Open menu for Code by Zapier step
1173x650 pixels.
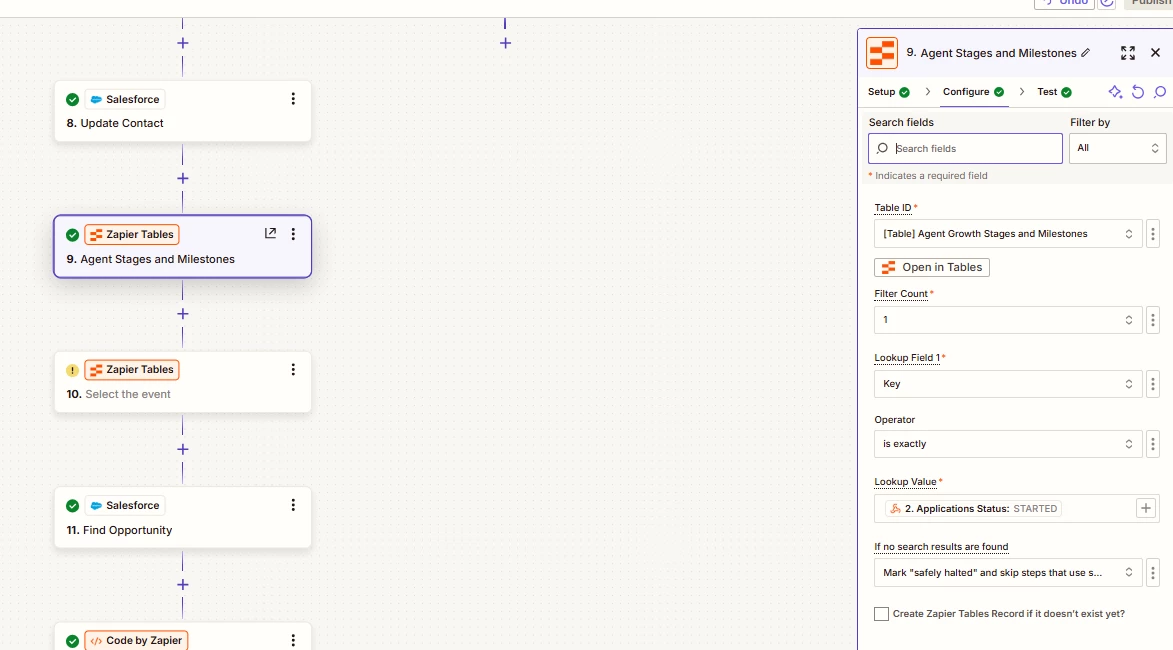(x=293, y=640)
